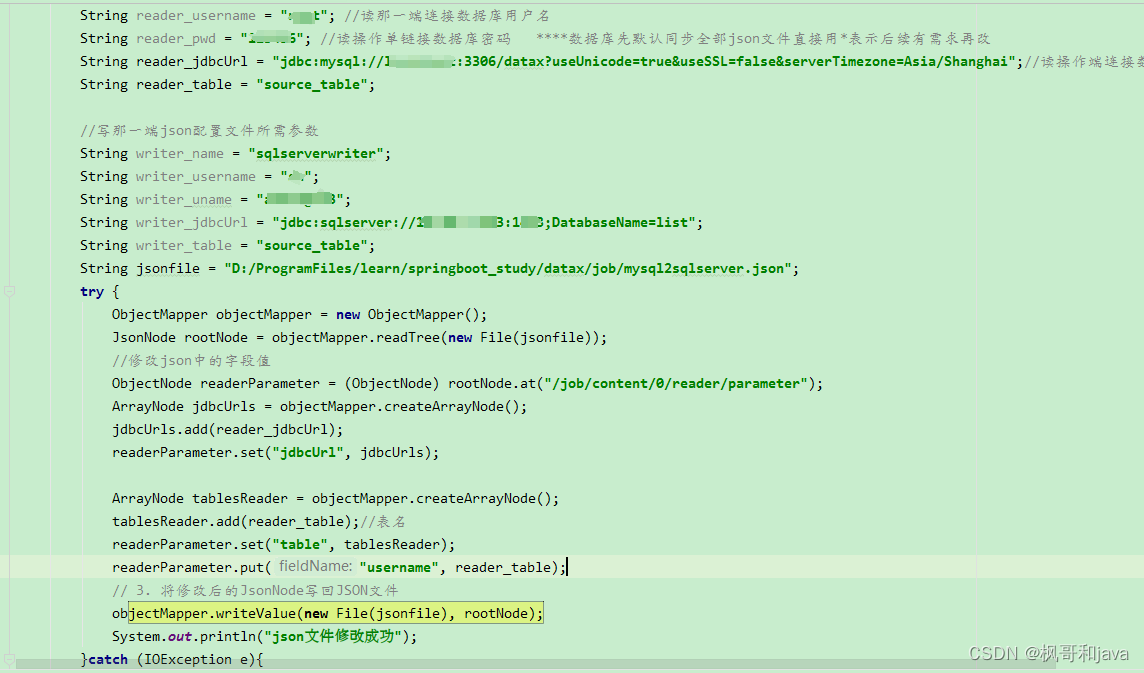Click the "/job/content/0/reader/parameter" string
This screenshot has height=673, width=1144.
pos(678,383)
